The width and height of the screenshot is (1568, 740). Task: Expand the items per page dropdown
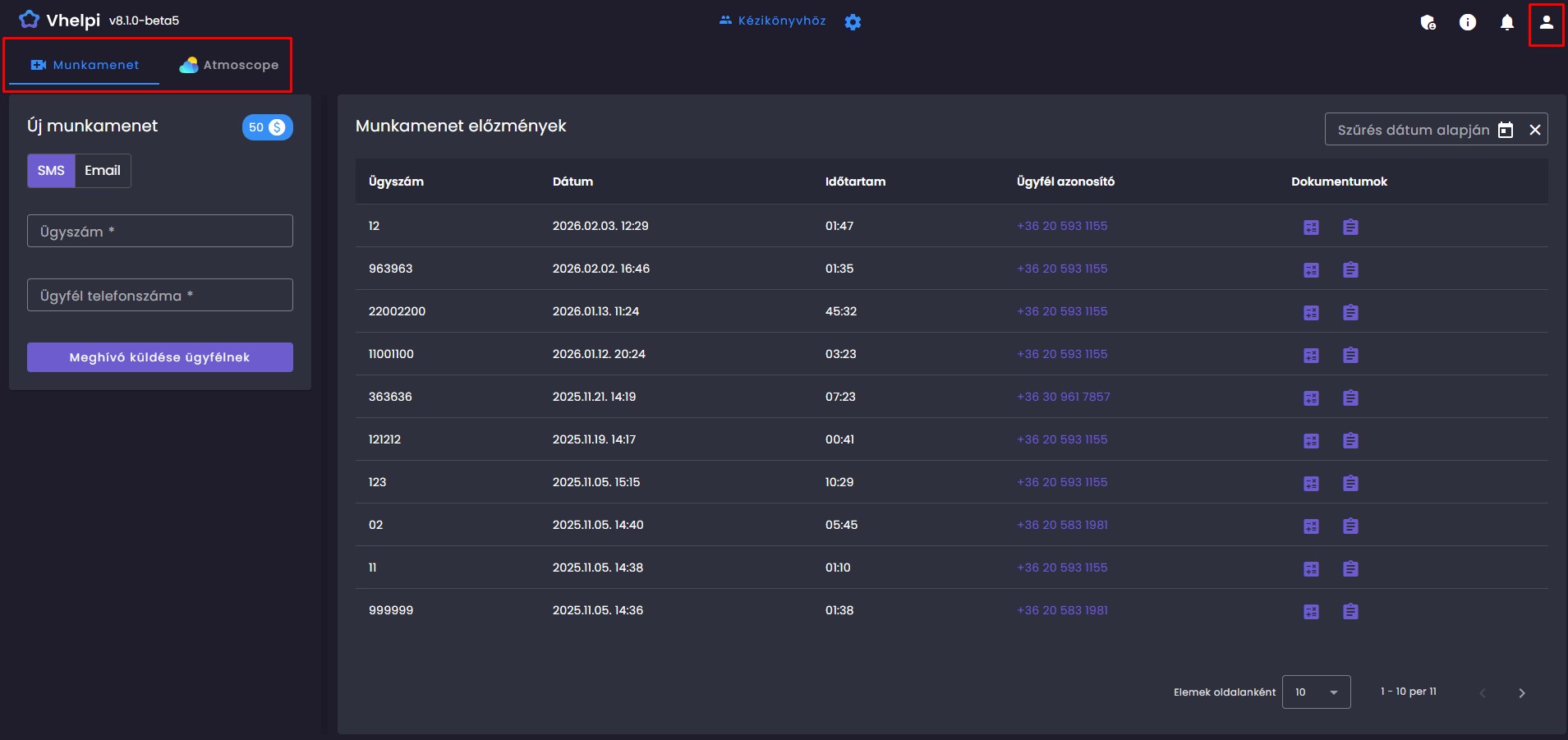(x=1316, y=692)
